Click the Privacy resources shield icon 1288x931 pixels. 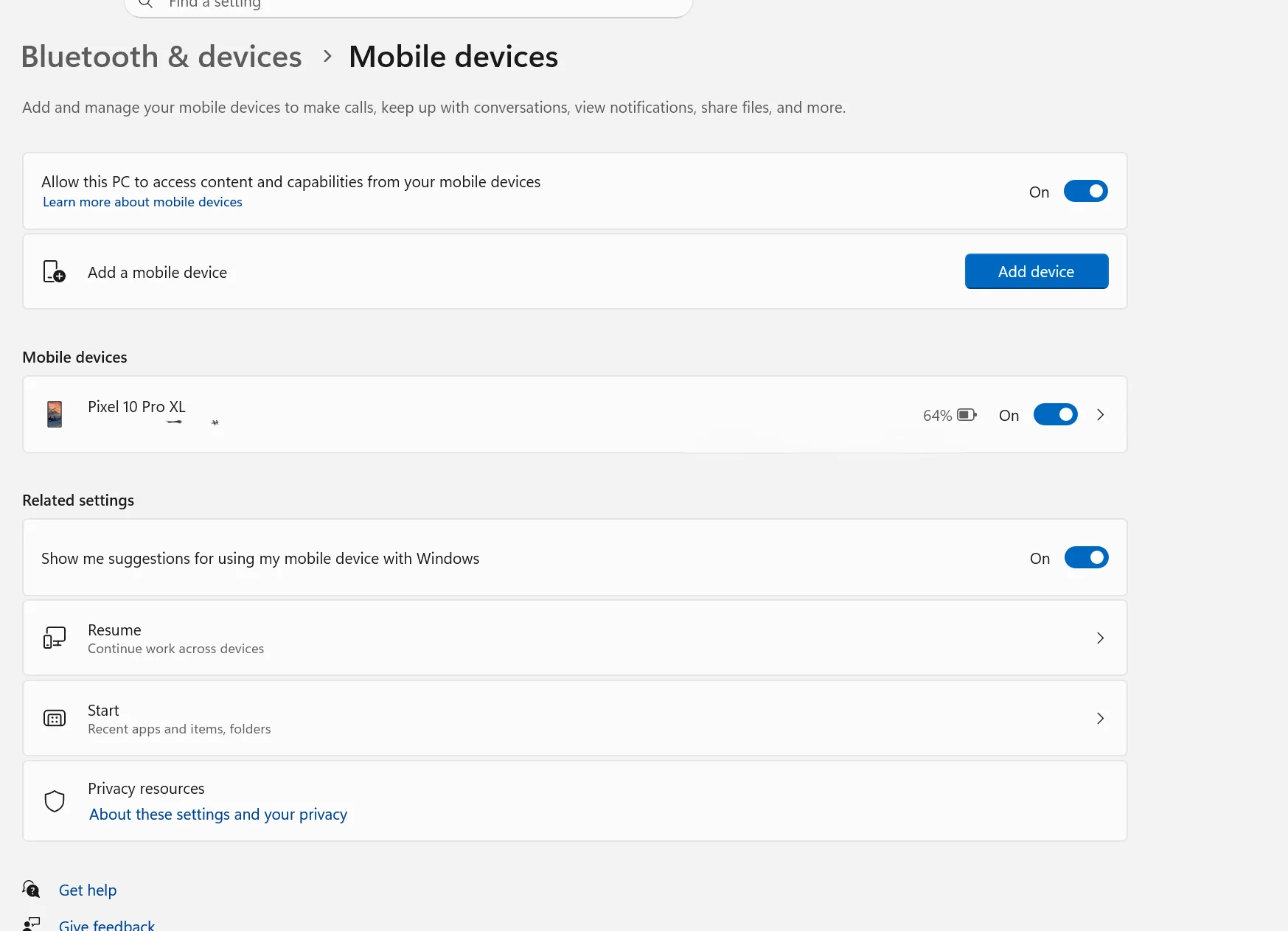[x=55, y=801]
